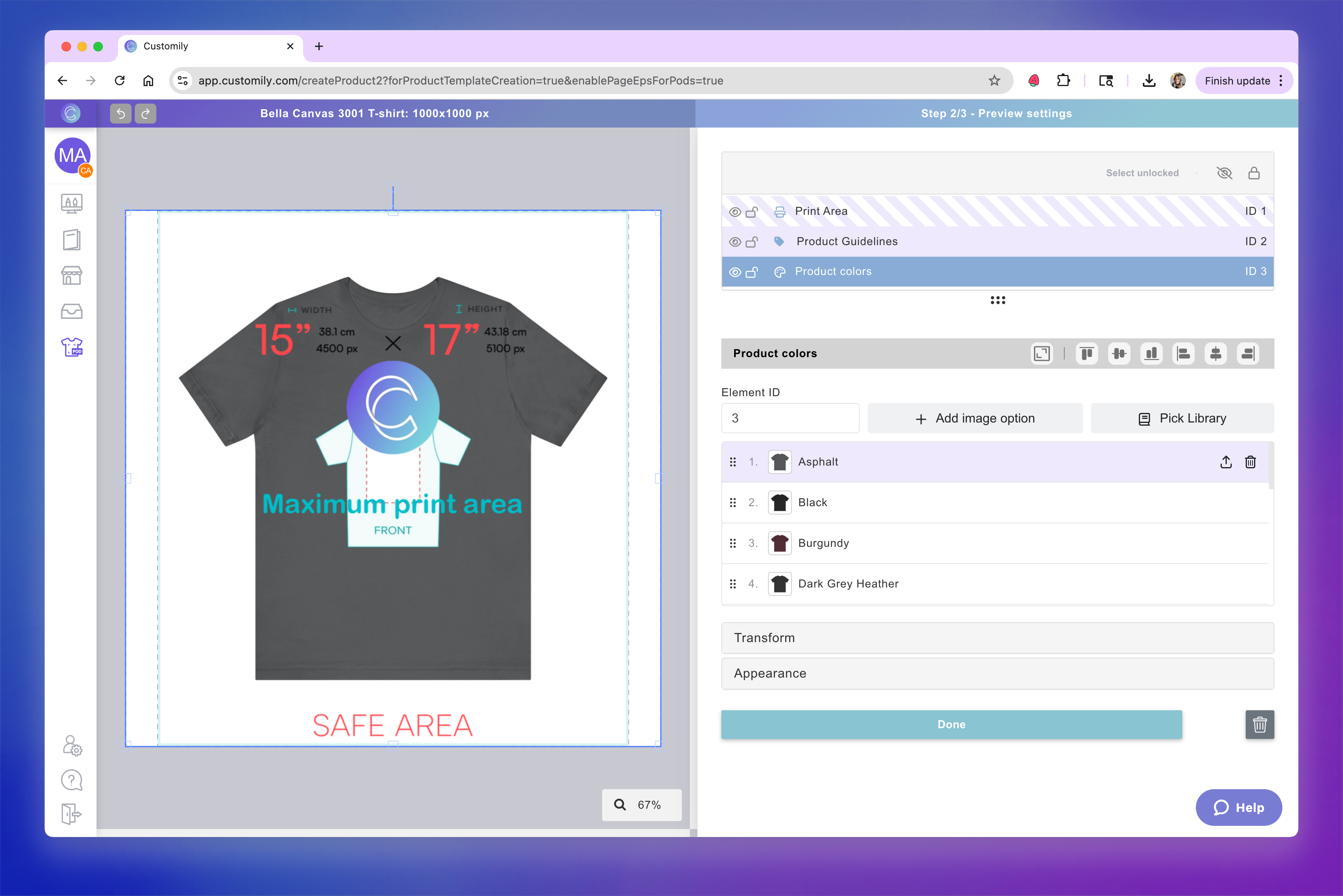The width and height of the screenshot is (1343, 896).
Task: Open the Pick Library dialog
Action: (1182, 418)
